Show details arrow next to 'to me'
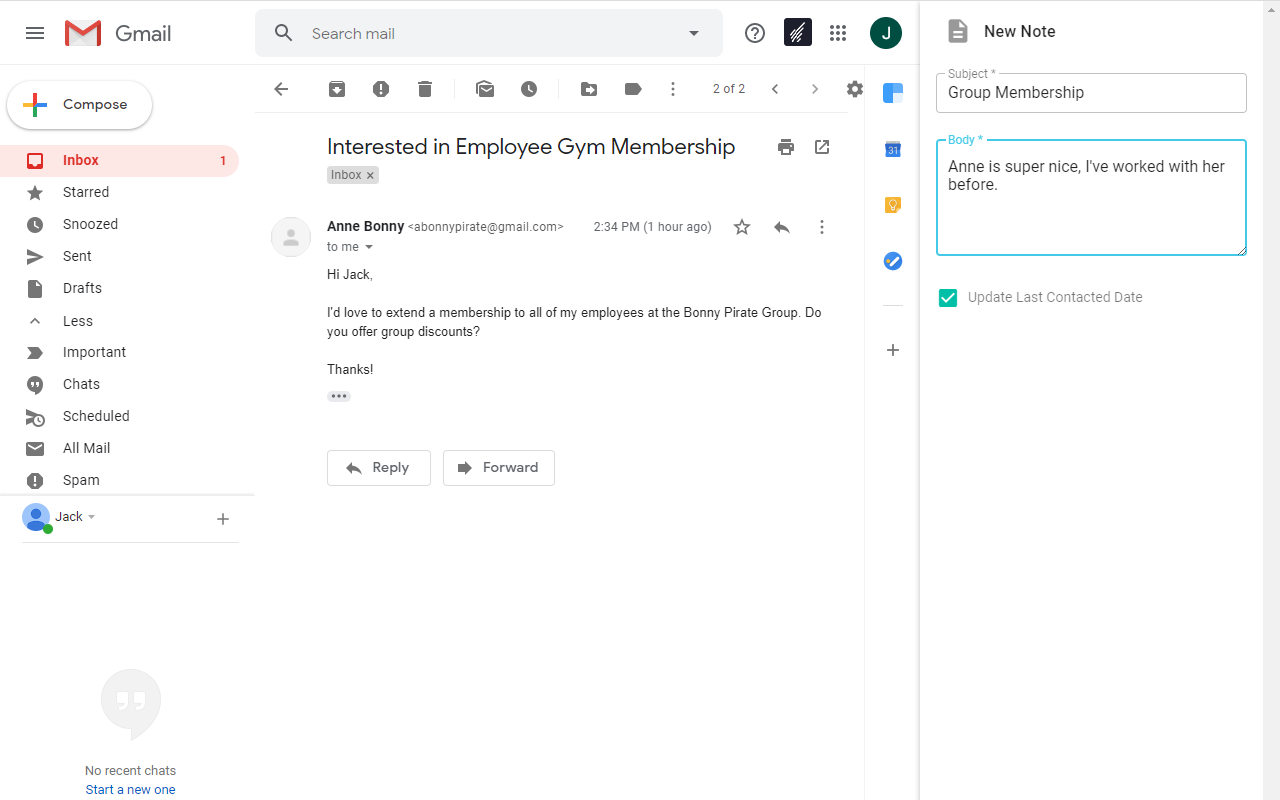Screen dimensions: 1280x800 coord(368,247)
